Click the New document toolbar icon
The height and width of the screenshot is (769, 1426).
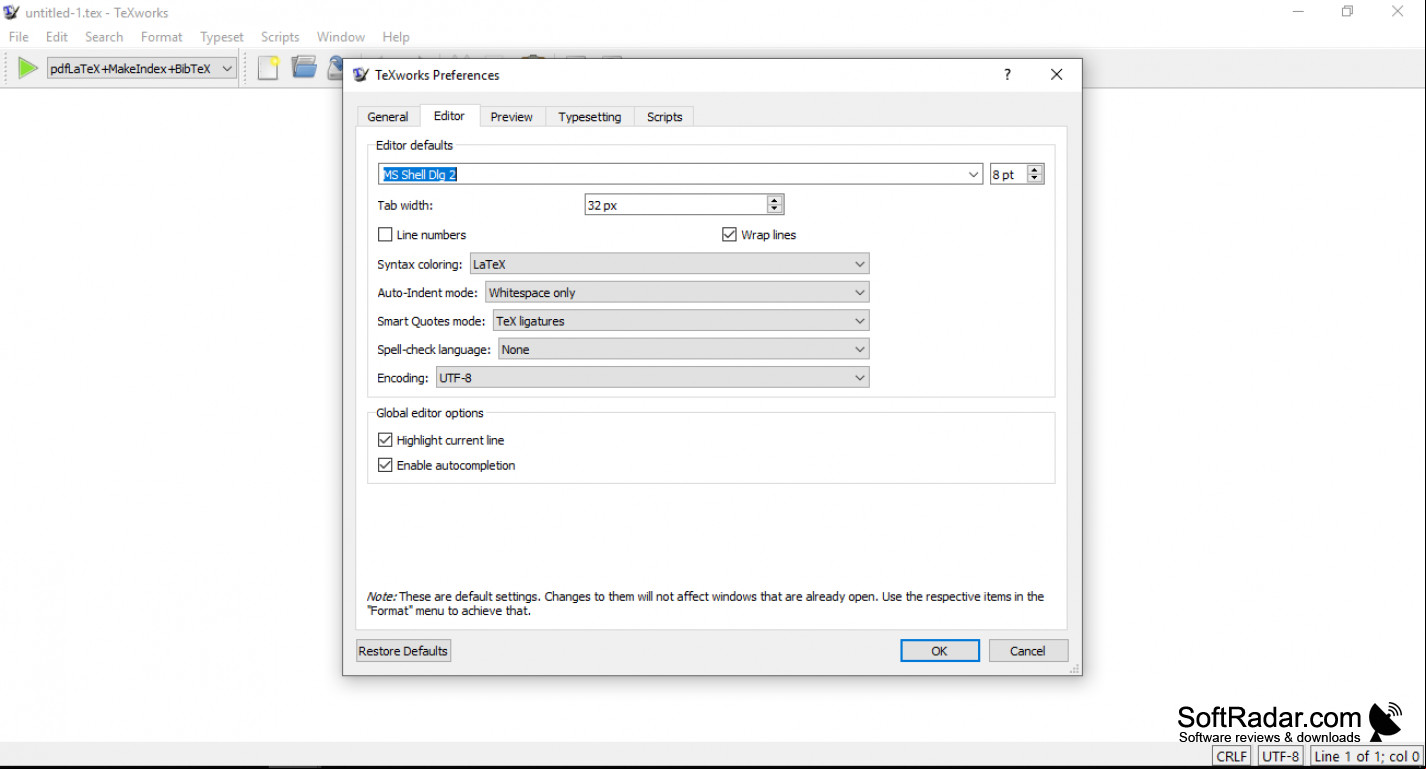click(268, 68)
